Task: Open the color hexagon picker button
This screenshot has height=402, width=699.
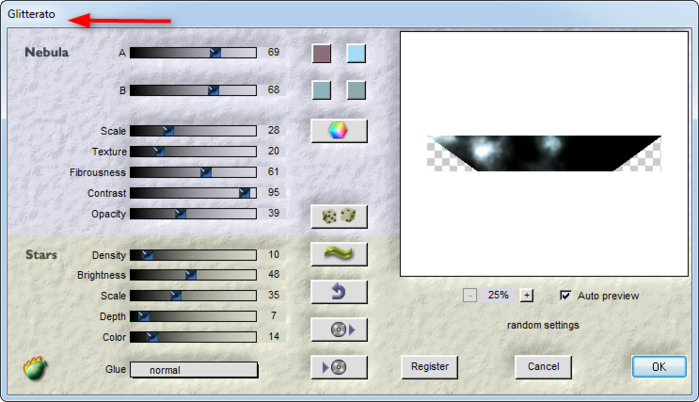Action: pyautogui.click(x=339, y=131)
